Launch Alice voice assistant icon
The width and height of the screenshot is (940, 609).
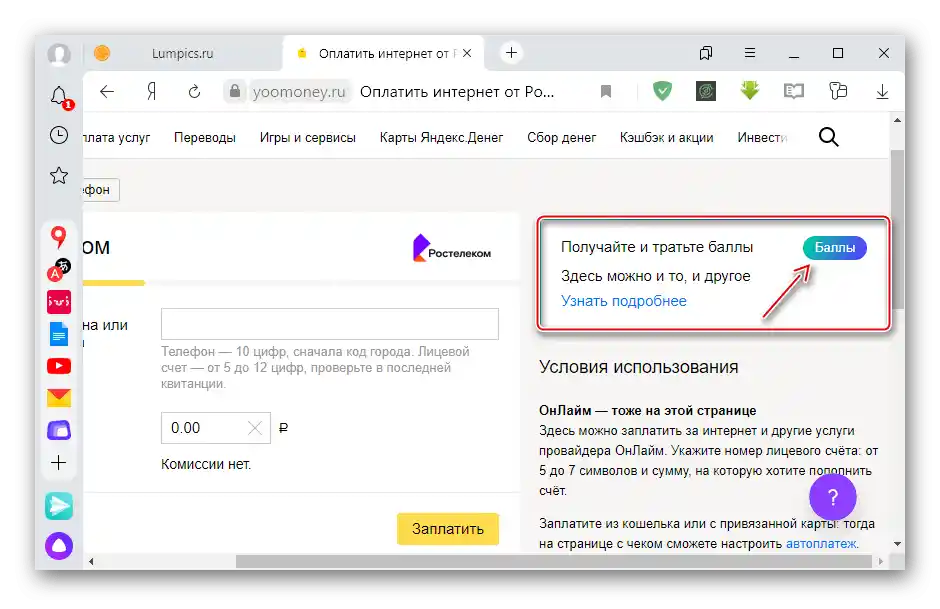click(59, 546)
